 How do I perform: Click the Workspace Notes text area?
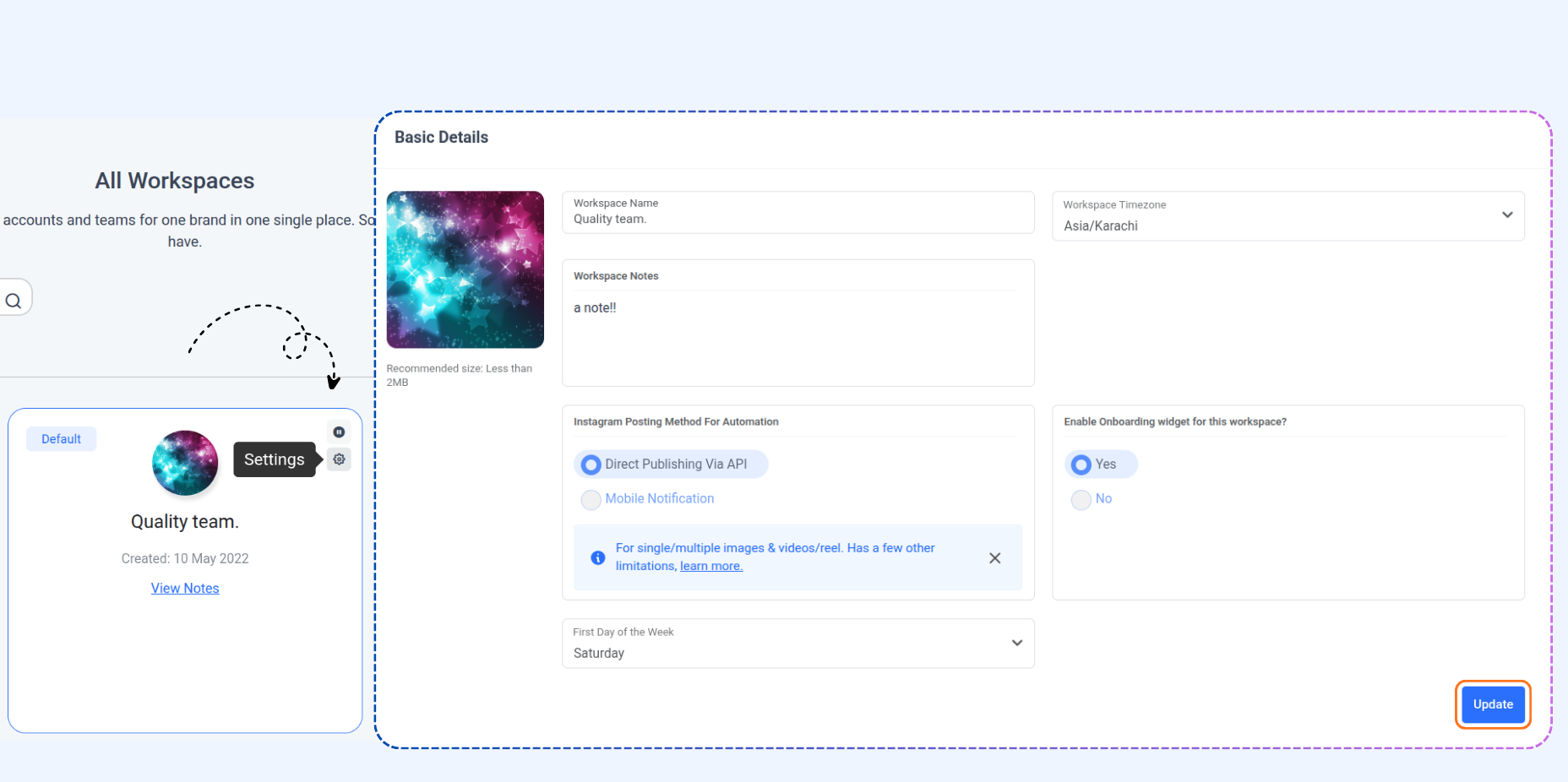(x=798, y=323)
